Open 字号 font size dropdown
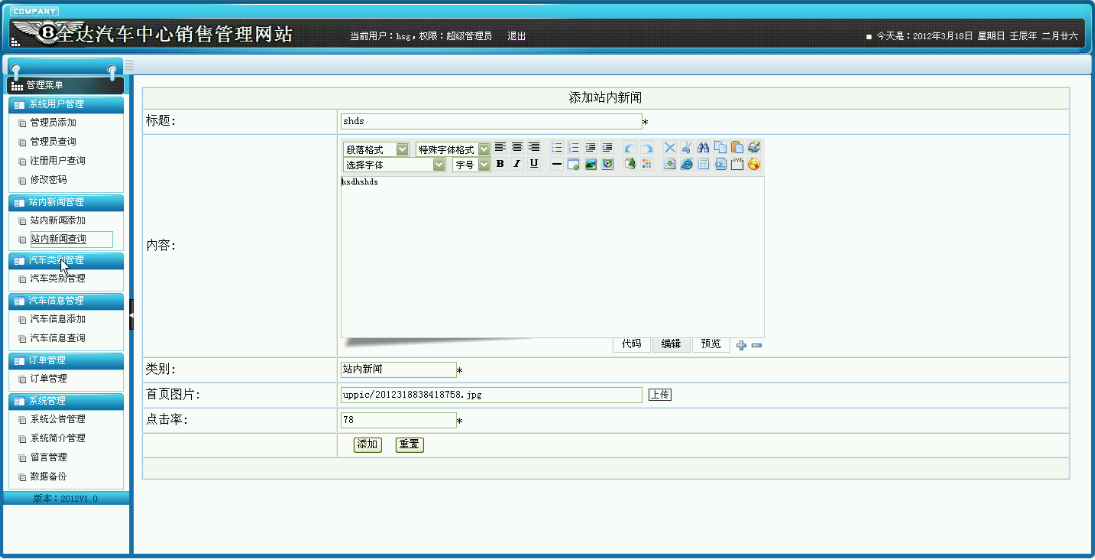 click(x=471, y=165)
